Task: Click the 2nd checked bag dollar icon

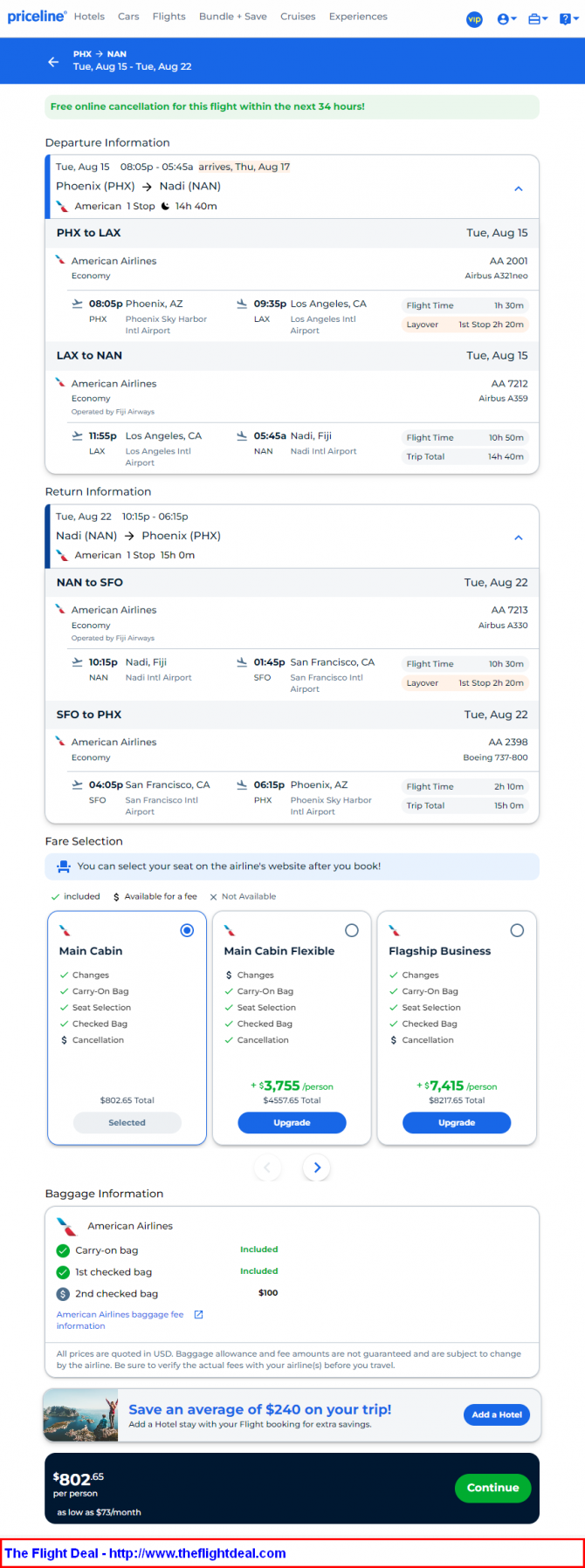Action: [63, 1294]
